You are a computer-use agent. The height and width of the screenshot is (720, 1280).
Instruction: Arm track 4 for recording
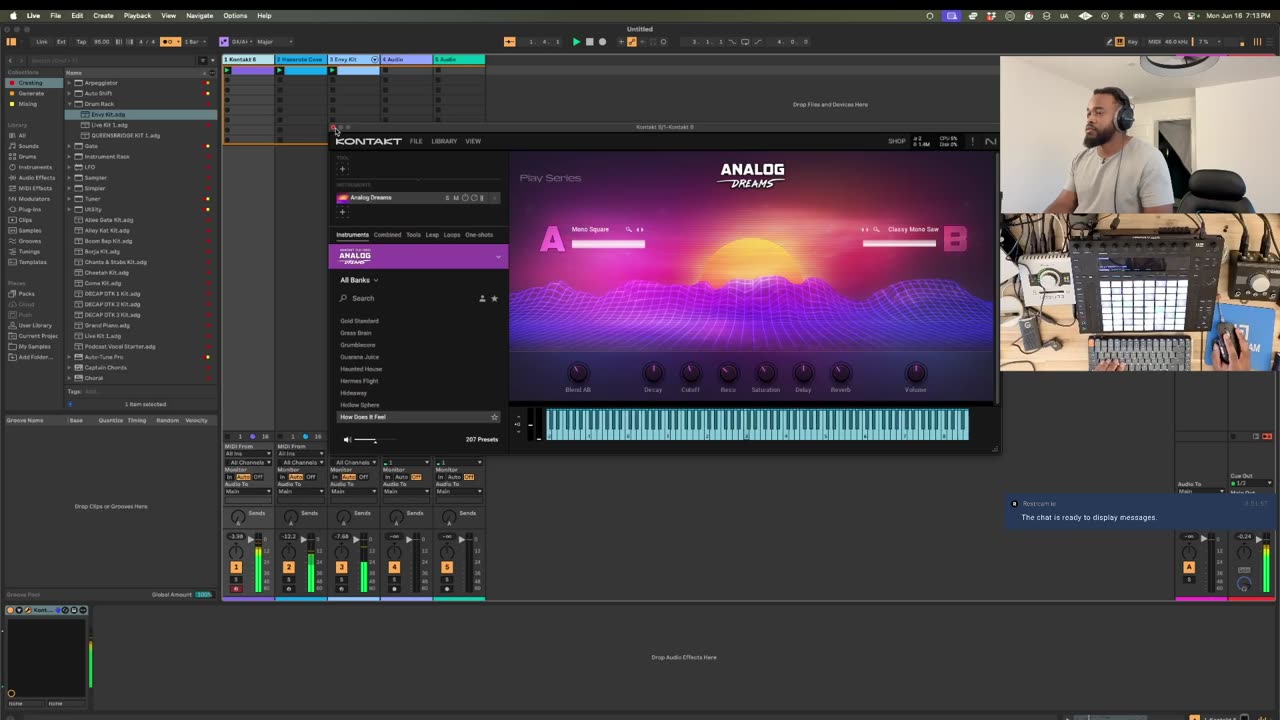394,589
